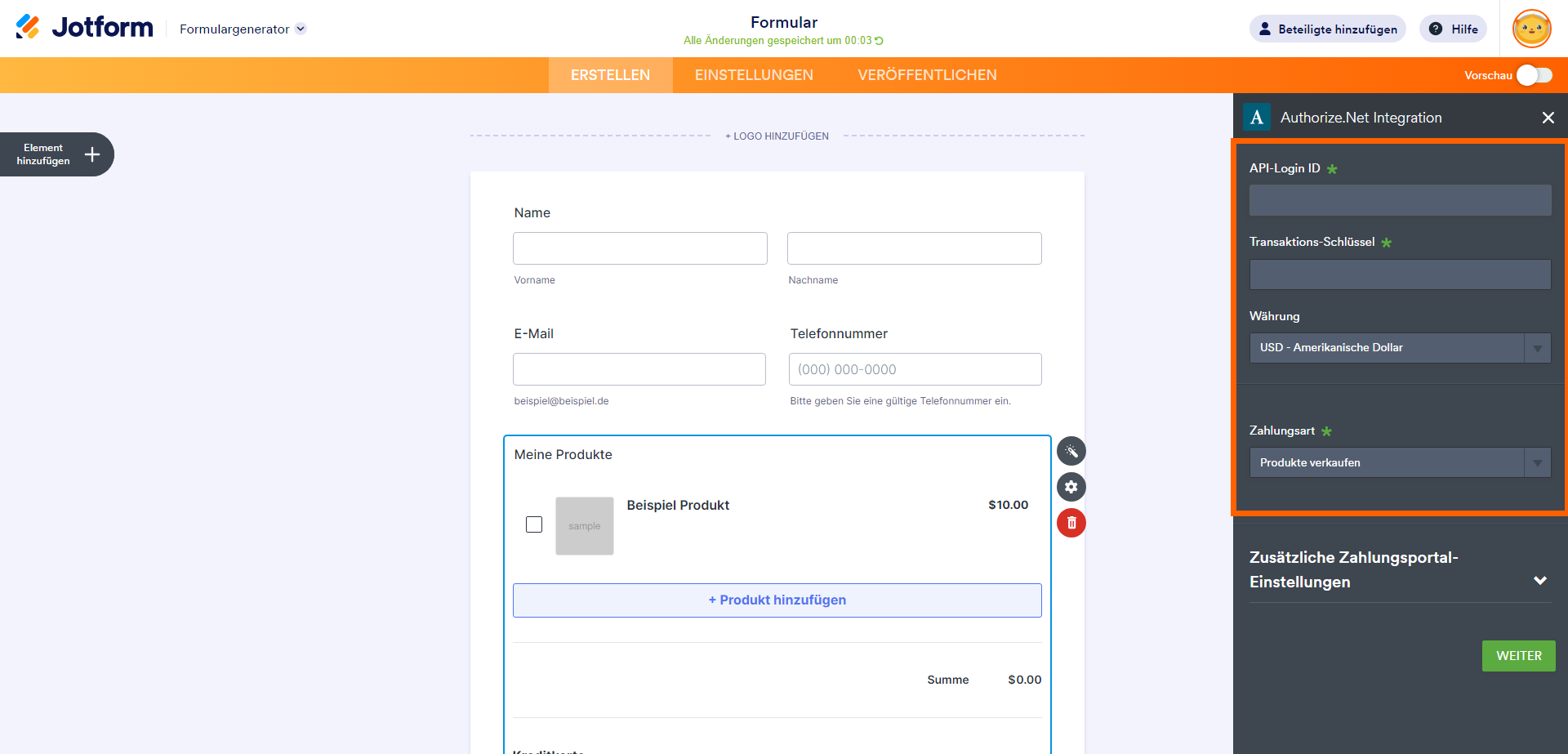Click the Transaktions-Schlüssel field
The image size is (1568, 754).
pyautogui.click(x=1400, y=274)
